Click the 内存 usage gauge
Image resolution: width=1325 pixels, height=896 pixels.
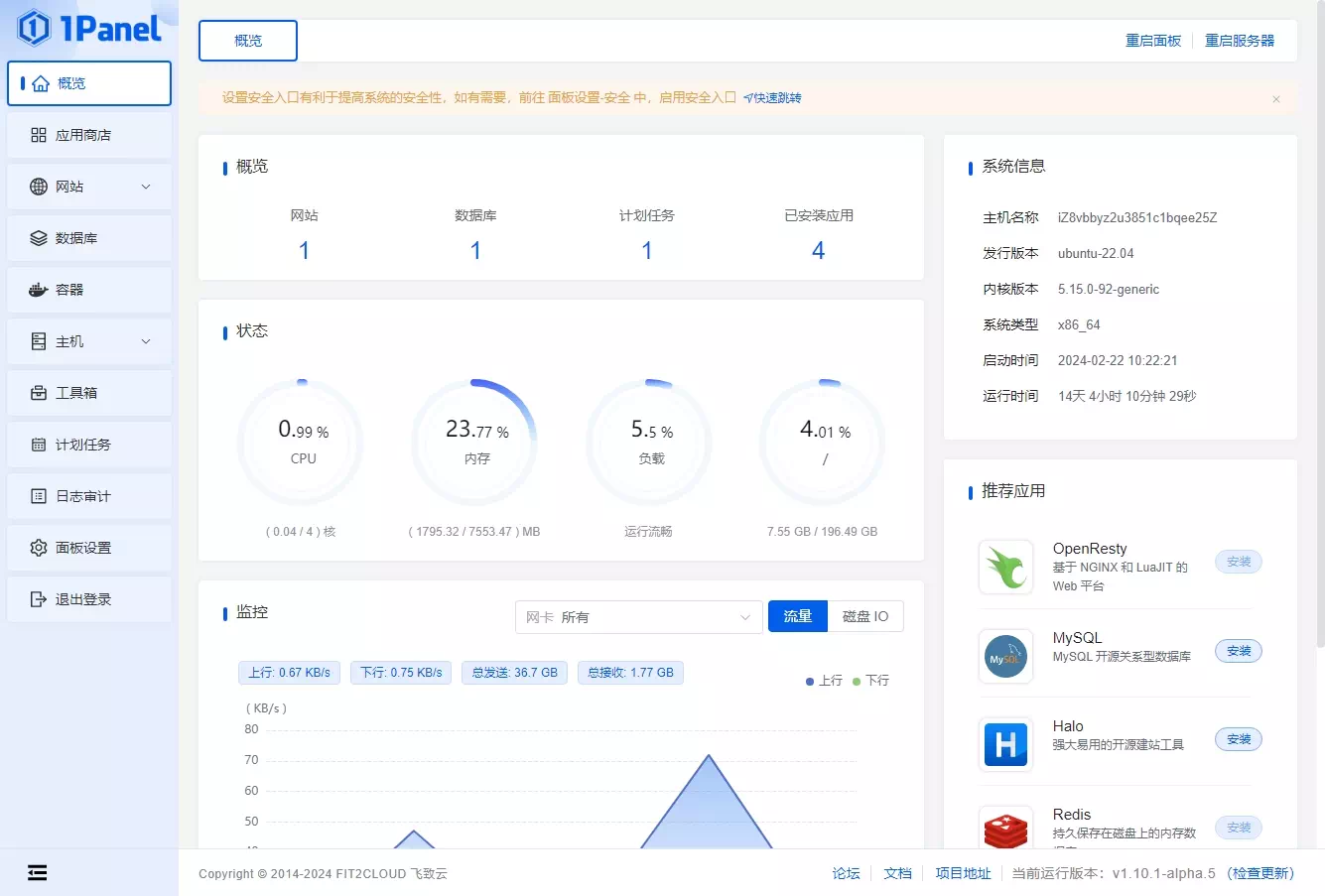(x=476, y=442)
